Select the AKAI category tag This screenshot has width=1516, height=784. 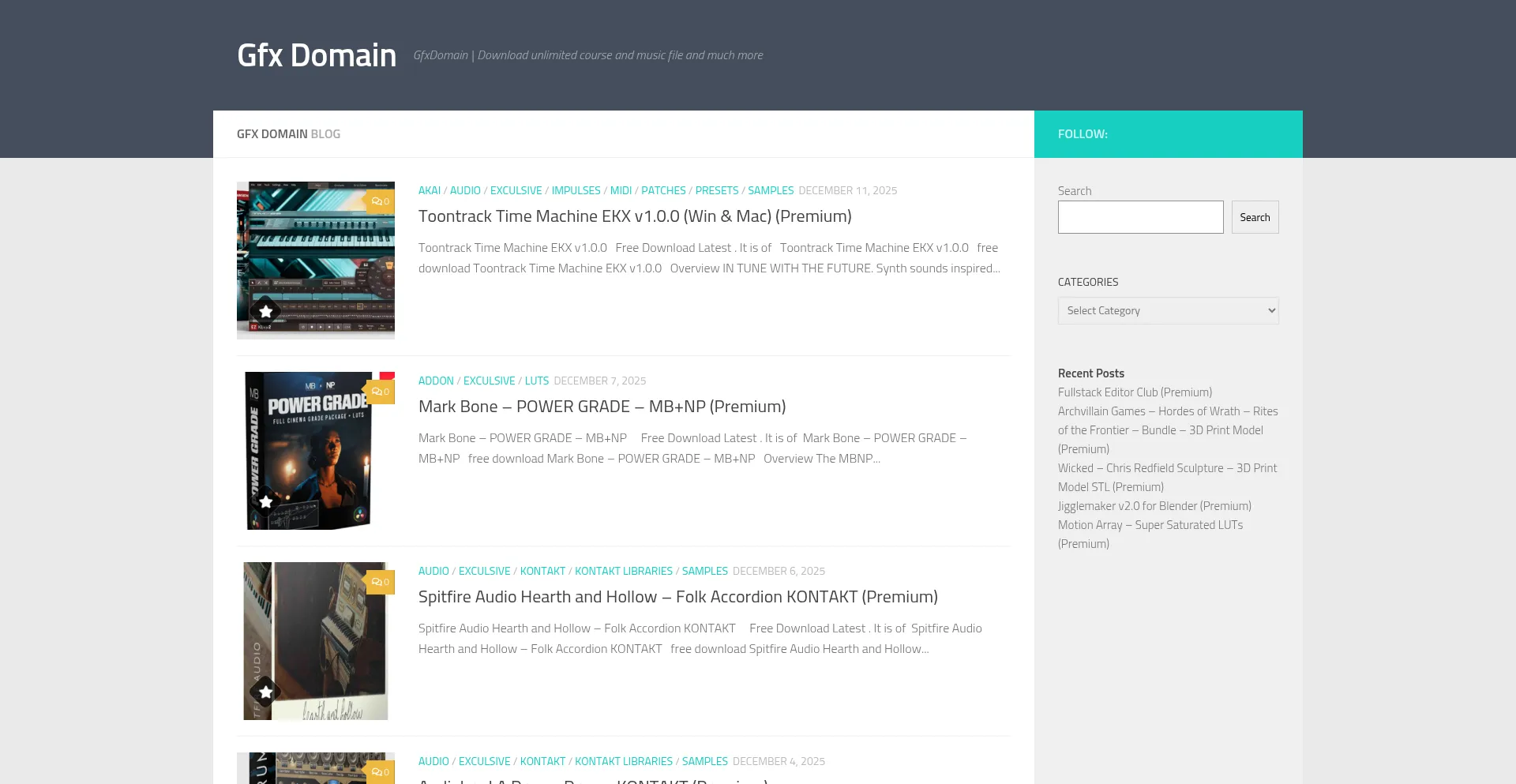(x=429, y=190)
